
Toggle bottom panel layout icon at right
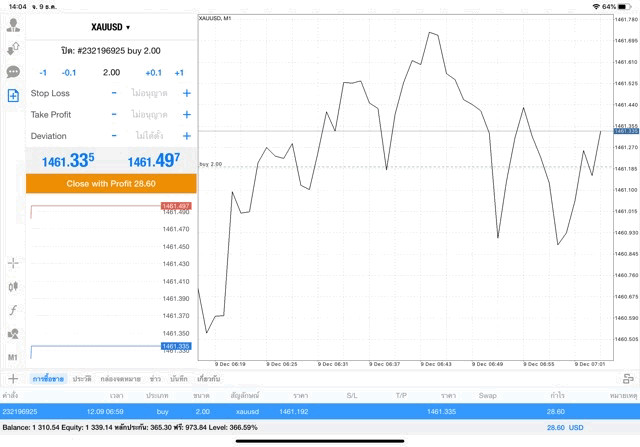tap(627, 379)
